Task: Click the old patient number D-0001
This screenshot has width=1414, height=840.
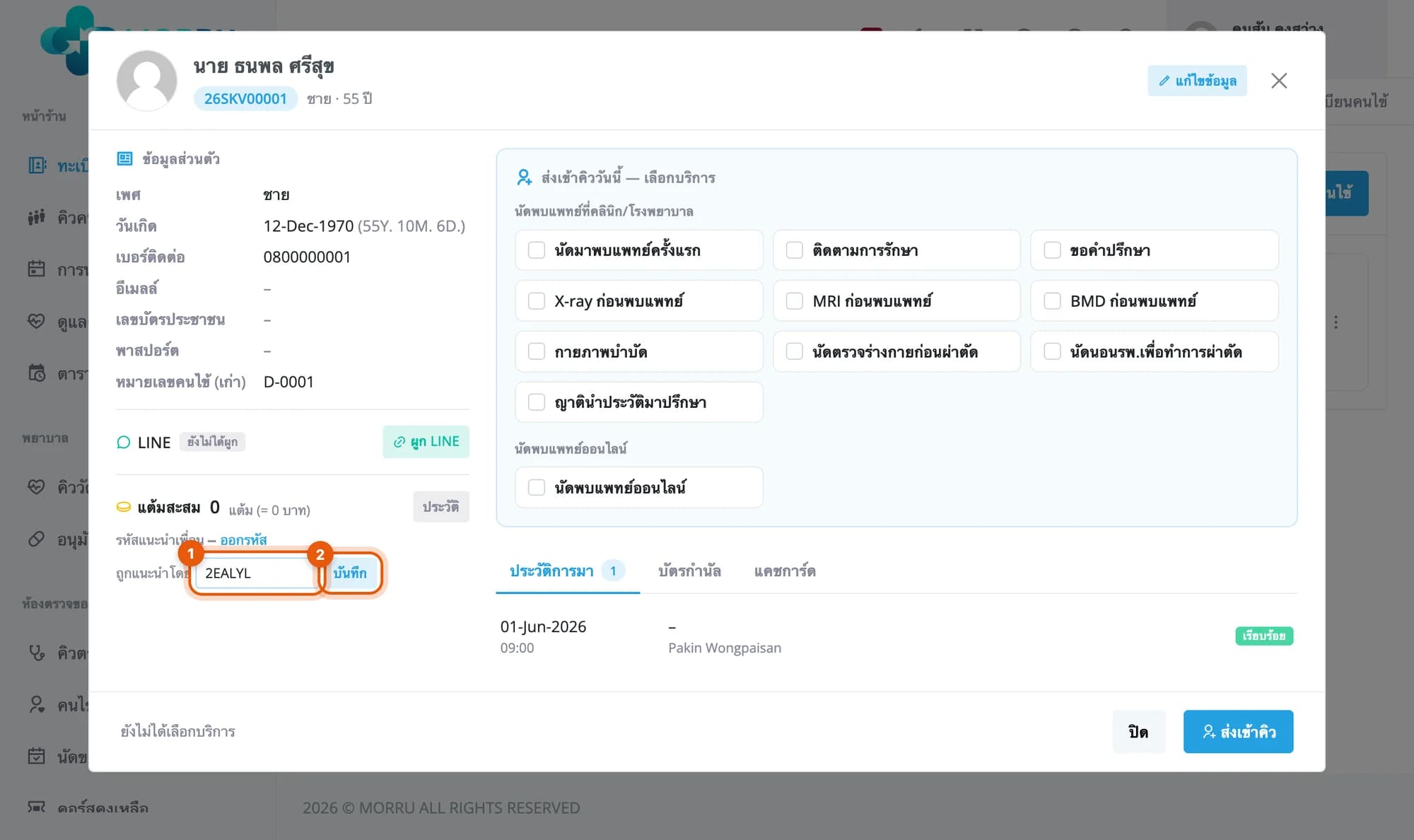Action: point(288,382)
